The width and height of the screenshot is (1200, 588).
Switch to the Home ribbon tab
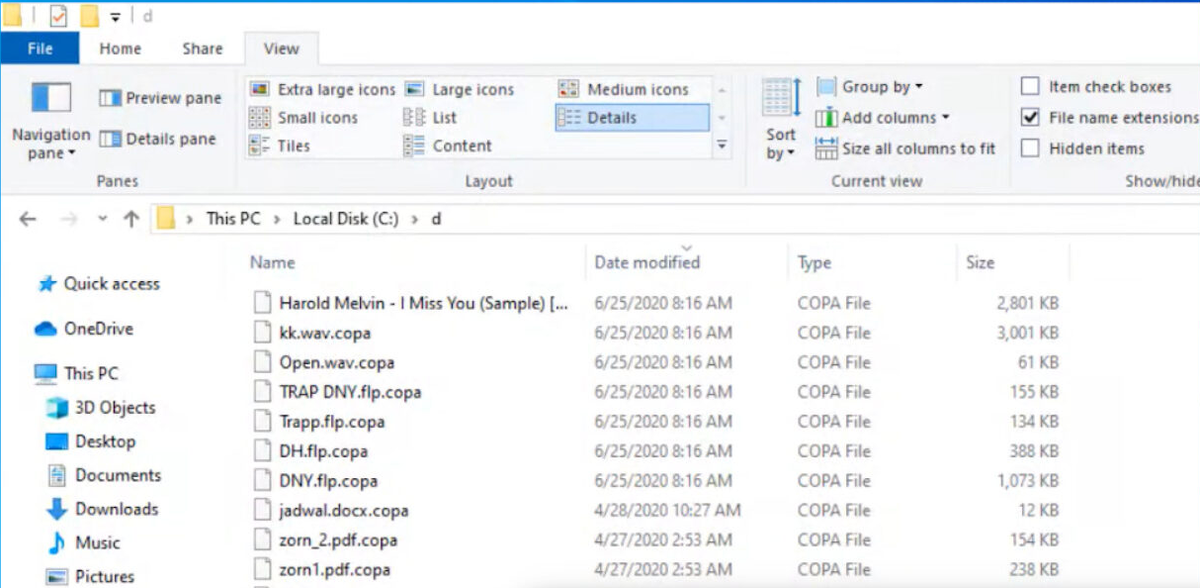[x=120, y=48]
